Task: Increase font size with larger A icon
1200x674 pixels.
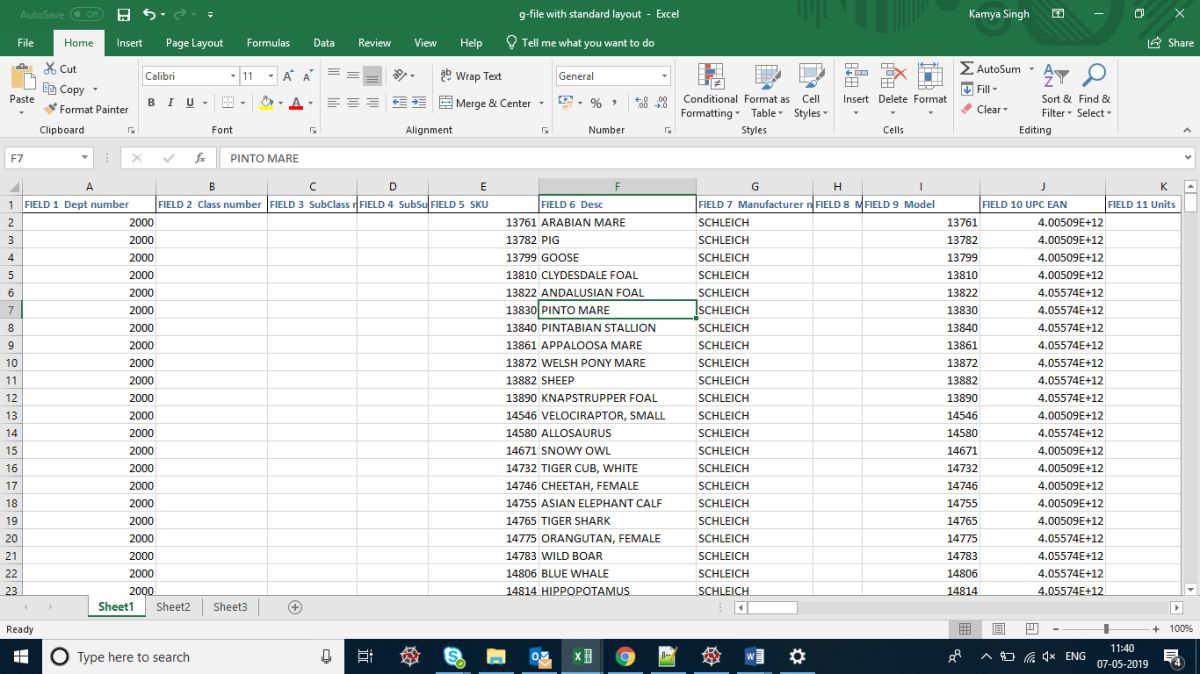Action: (x=288, y=76)
